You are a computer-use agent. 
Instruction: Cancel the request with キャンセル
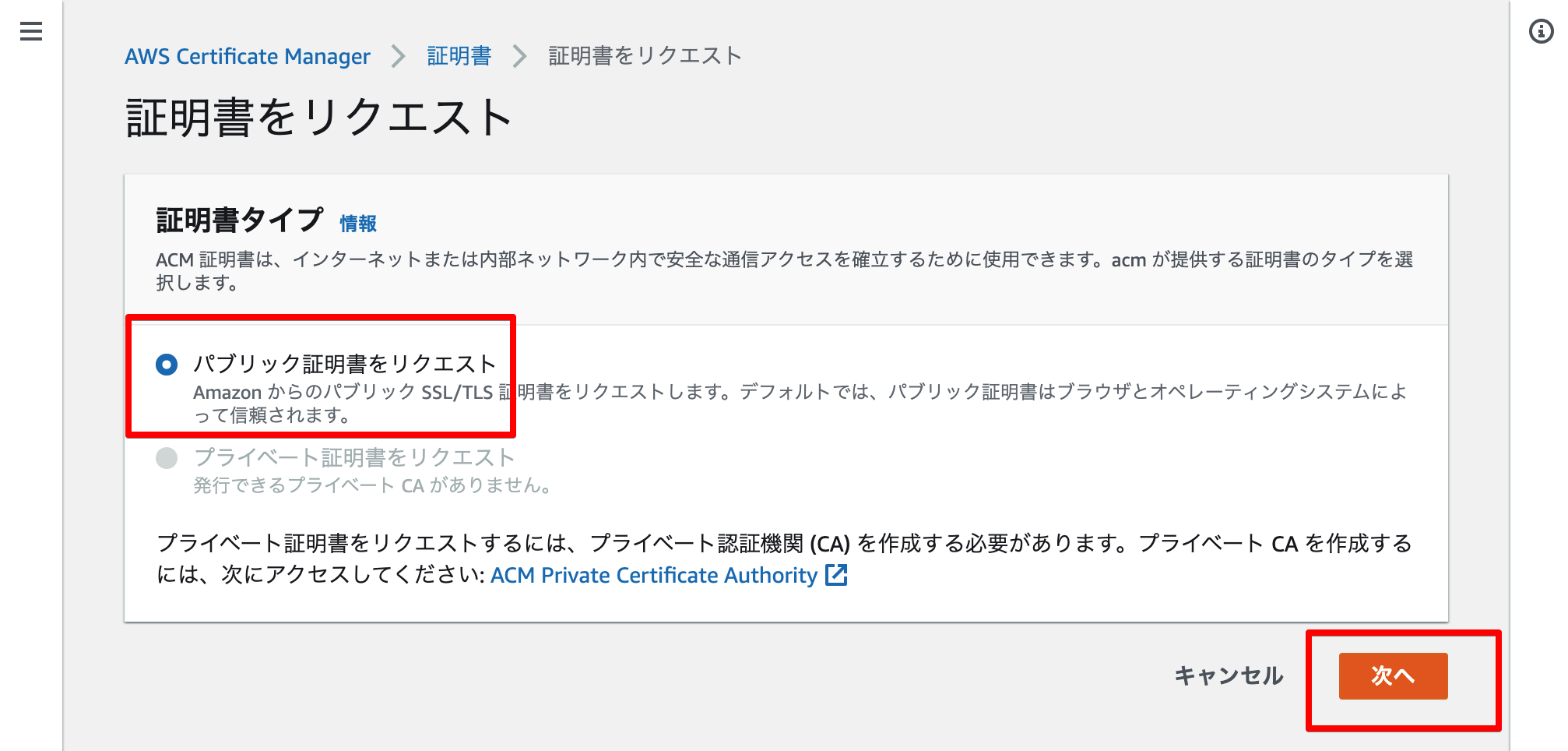1230,675
